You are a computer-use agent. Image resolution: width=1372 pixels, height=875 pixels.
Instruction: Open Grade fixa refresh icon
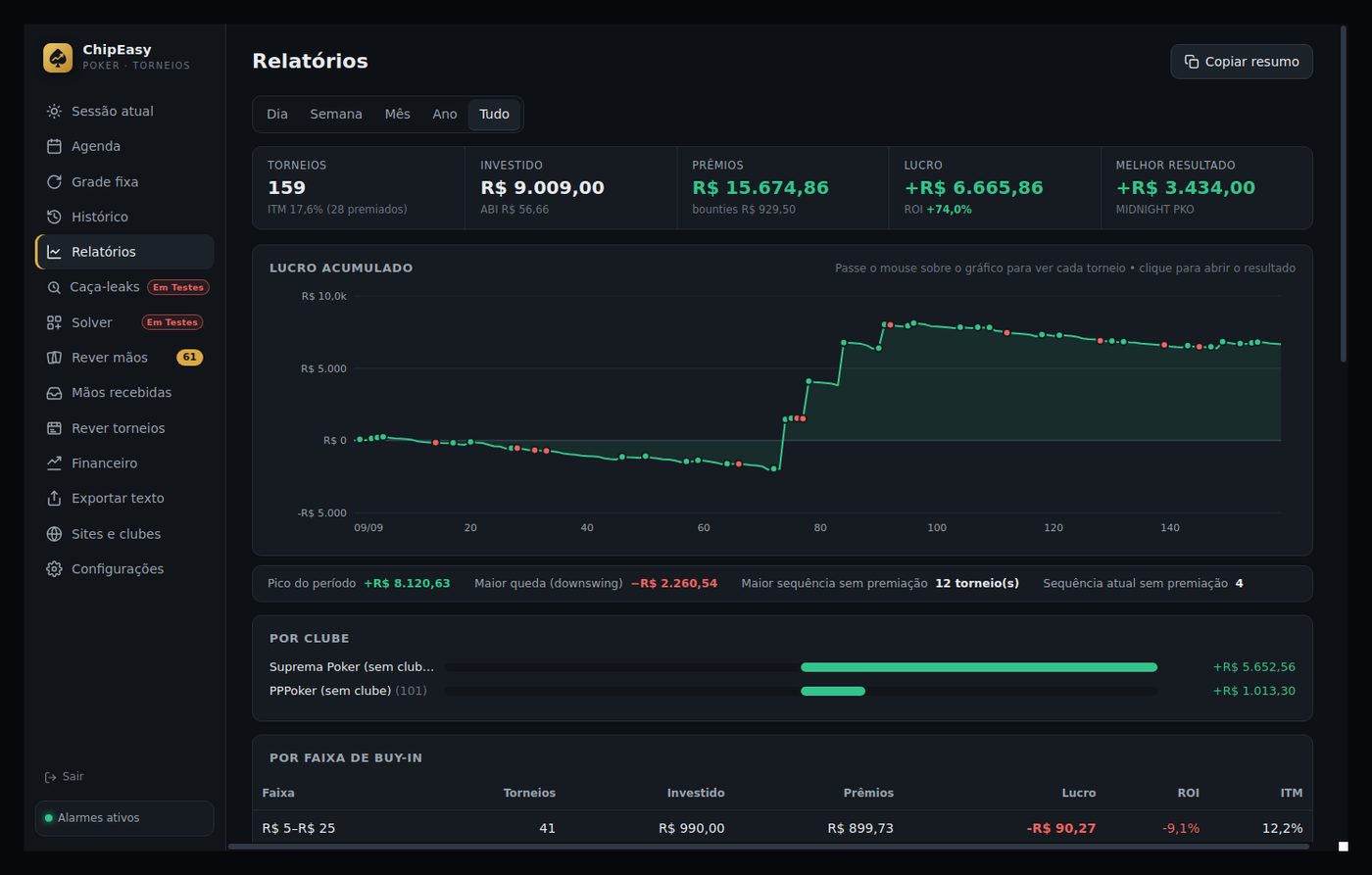[54, 181]
